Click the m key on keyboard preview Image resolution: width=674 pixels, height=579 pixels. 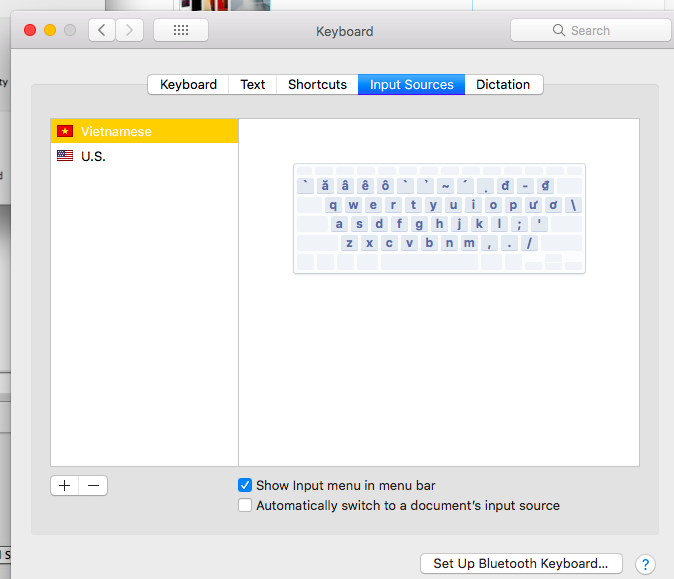pyautogui.click(x=469, y=243)
